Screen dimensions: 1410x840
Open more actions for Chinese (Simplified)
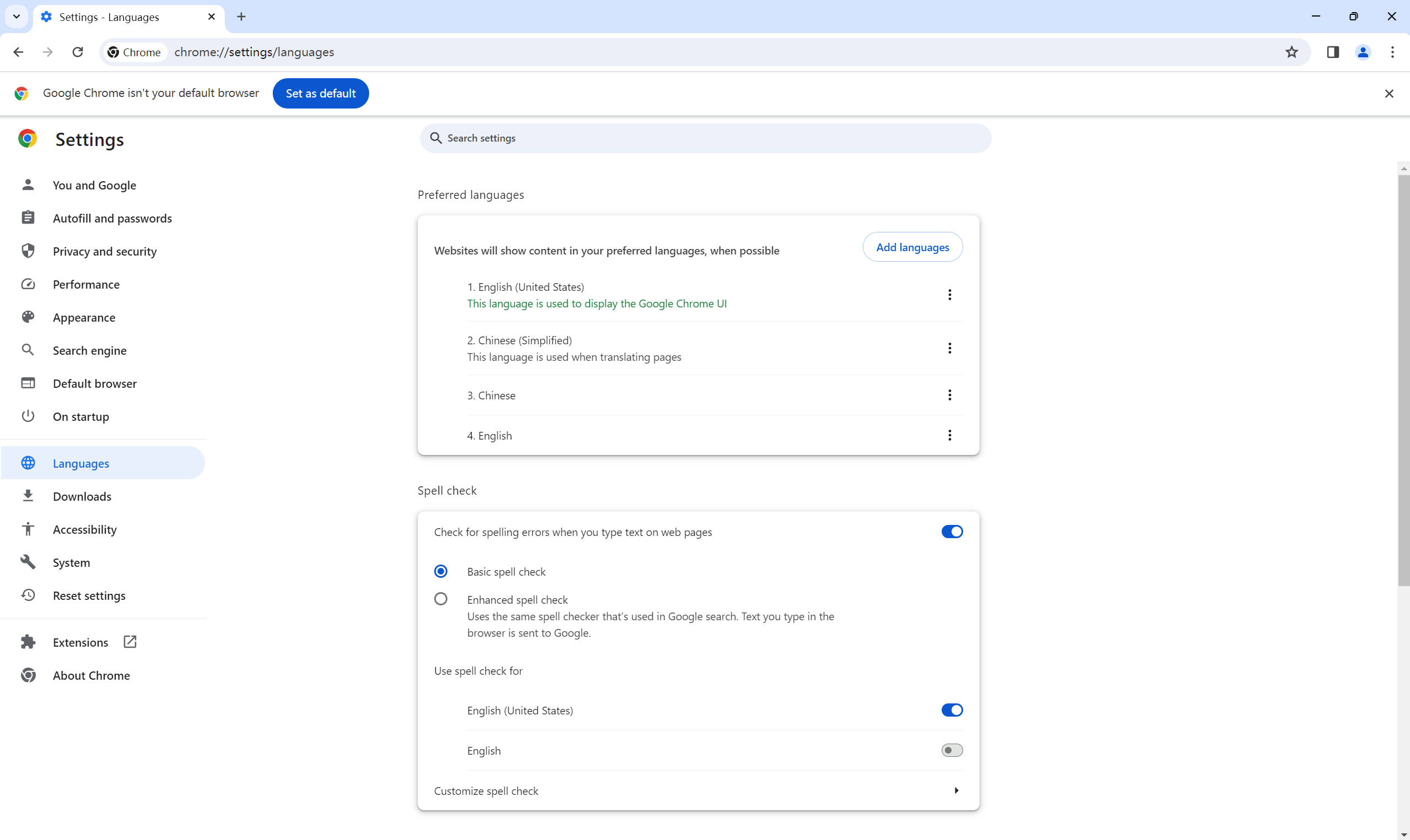click(x=949, y=348)
